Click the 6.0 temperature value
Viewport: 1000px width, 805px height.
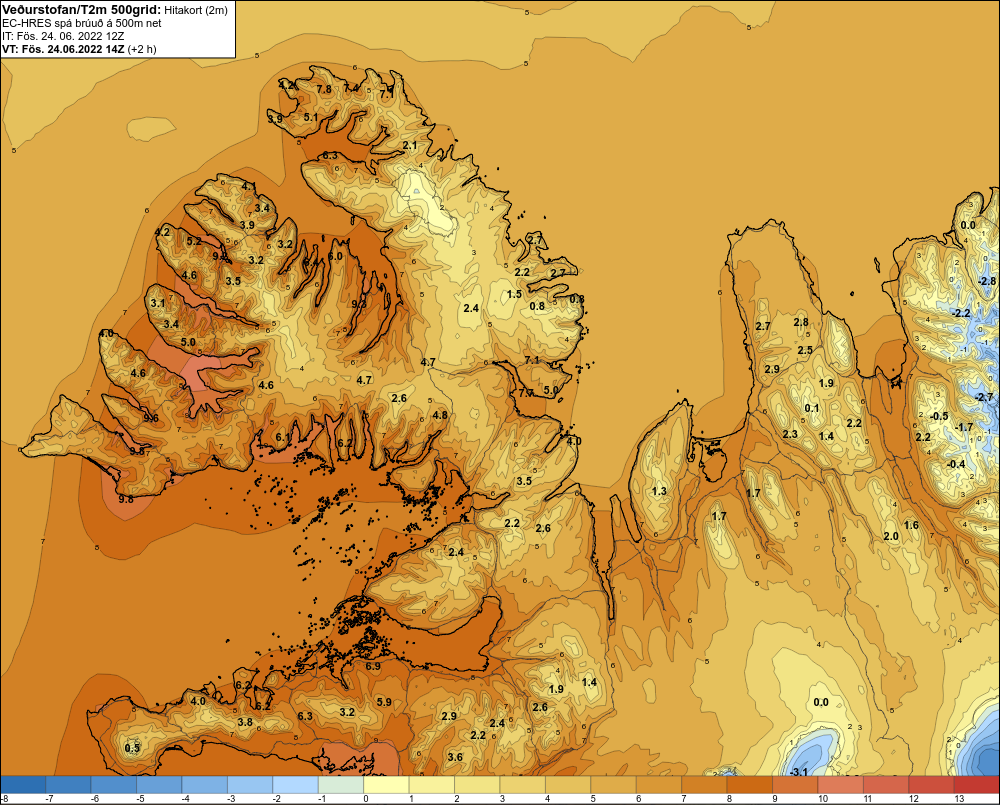335,256
